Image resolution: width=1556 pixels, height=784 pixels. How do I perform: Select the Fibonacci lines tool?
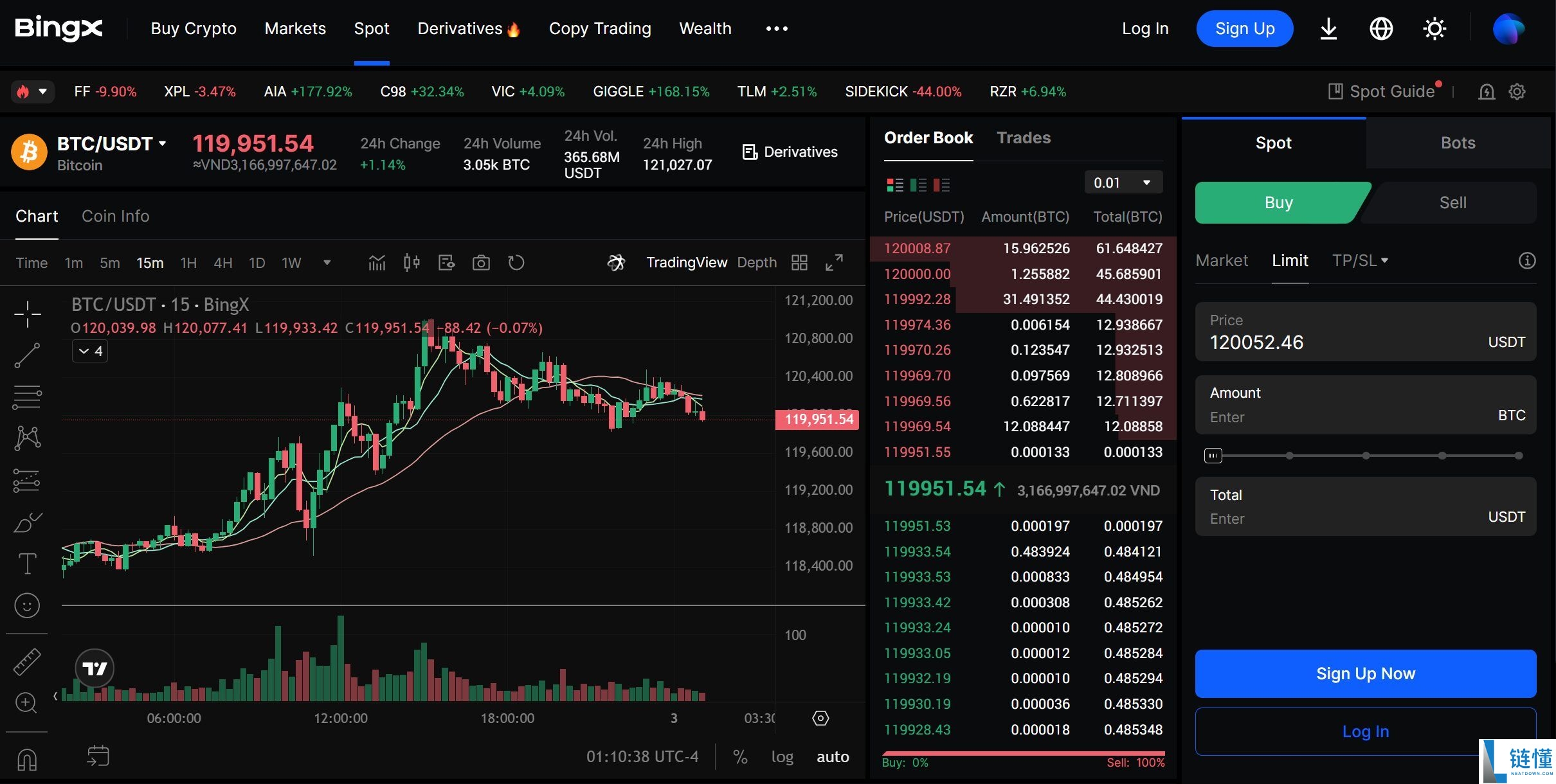point(27,397)
